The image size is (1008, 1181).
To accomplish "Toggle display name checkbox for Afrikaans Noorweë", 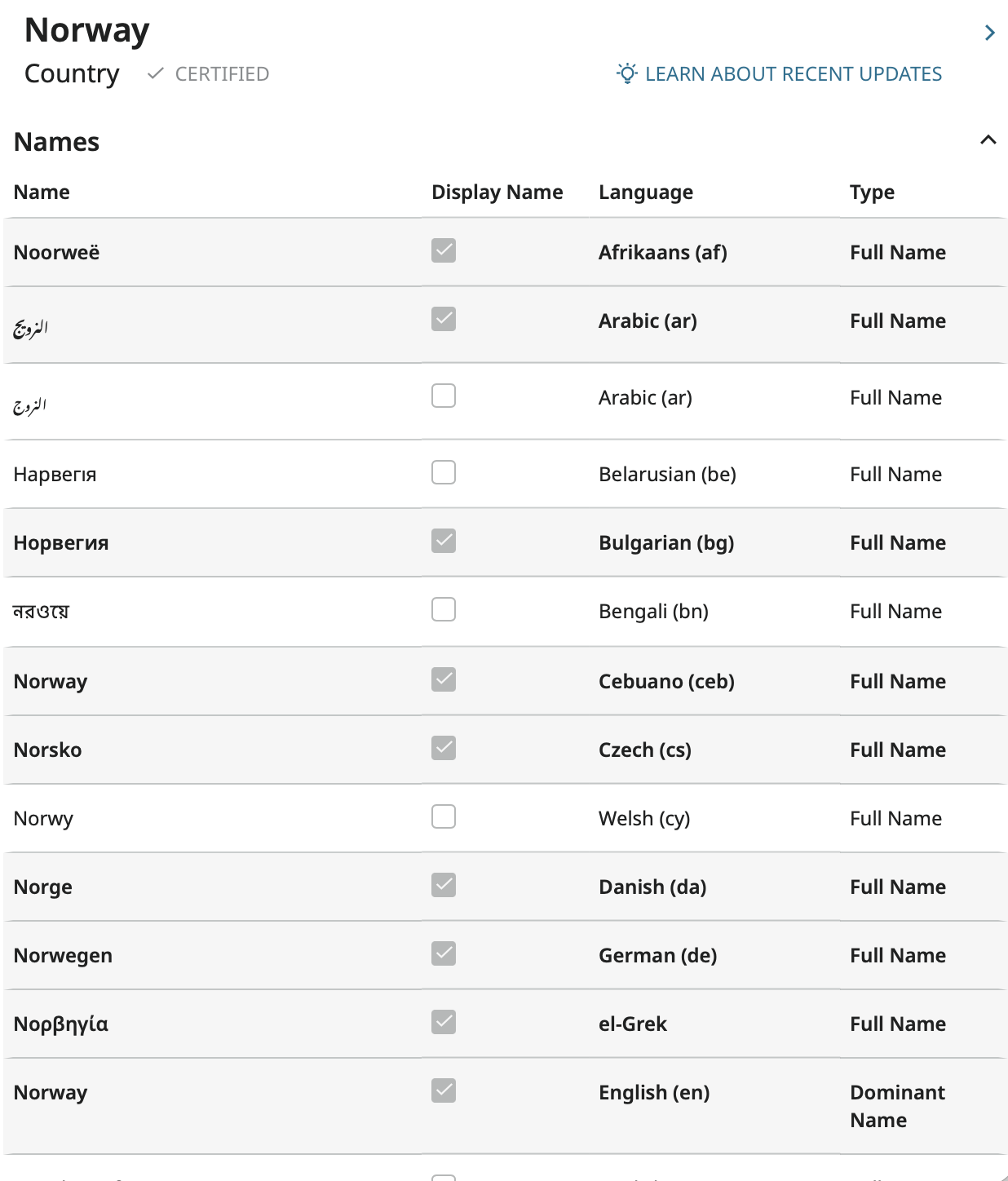I will tap(444, 250).
